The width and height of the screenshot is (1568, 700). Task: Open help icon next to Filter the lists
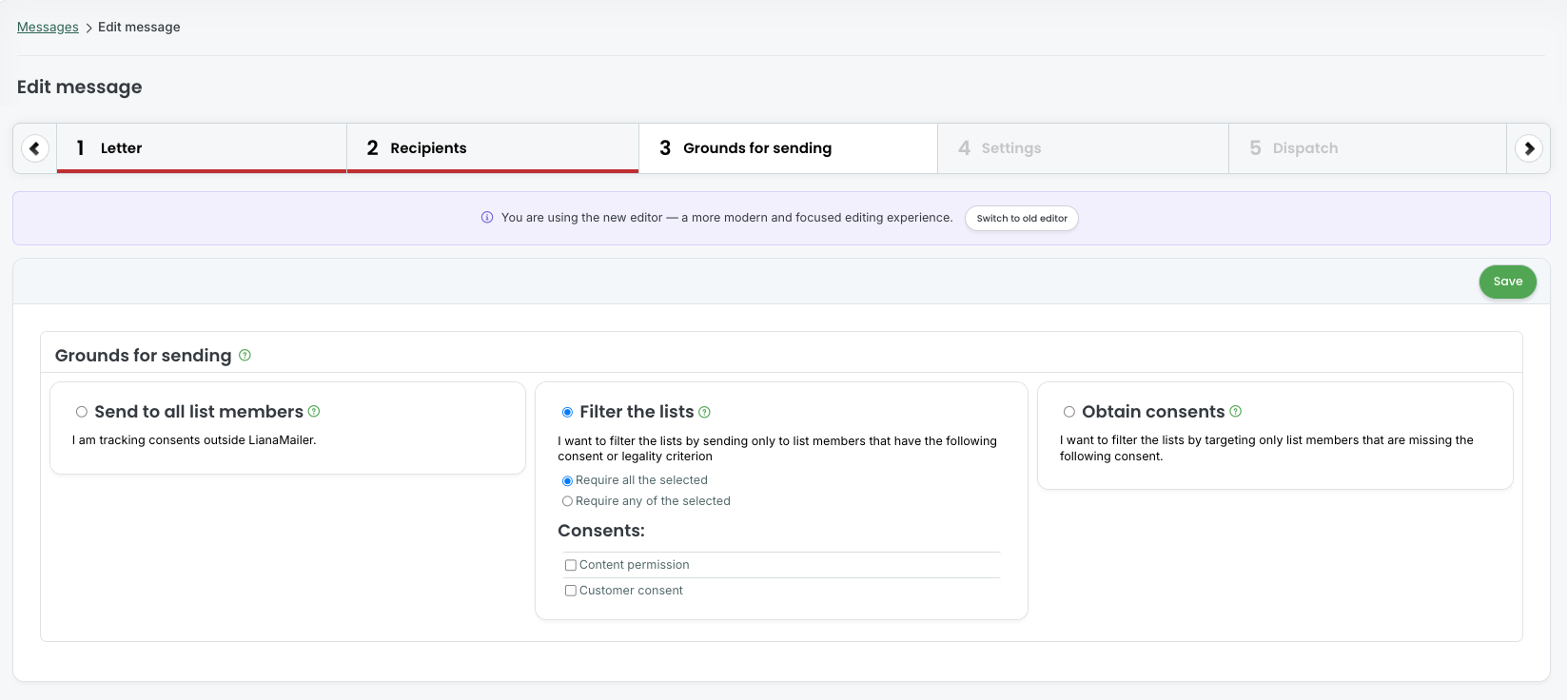[x=705, y=413]
